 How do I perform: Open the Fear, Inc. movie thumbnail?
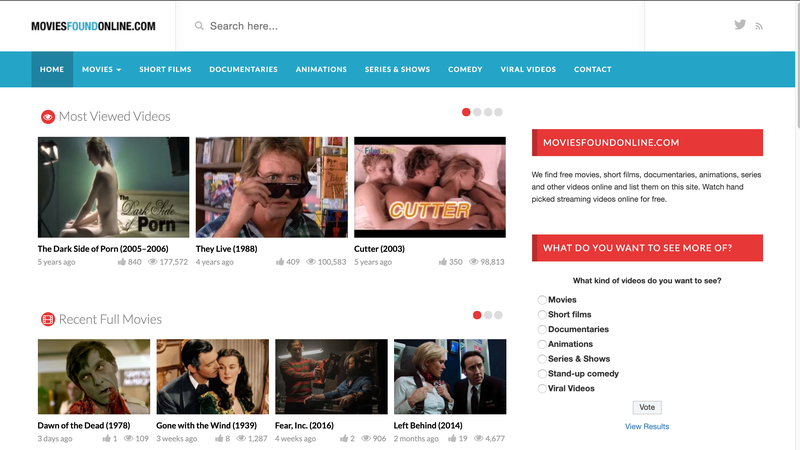click(331, 377)
